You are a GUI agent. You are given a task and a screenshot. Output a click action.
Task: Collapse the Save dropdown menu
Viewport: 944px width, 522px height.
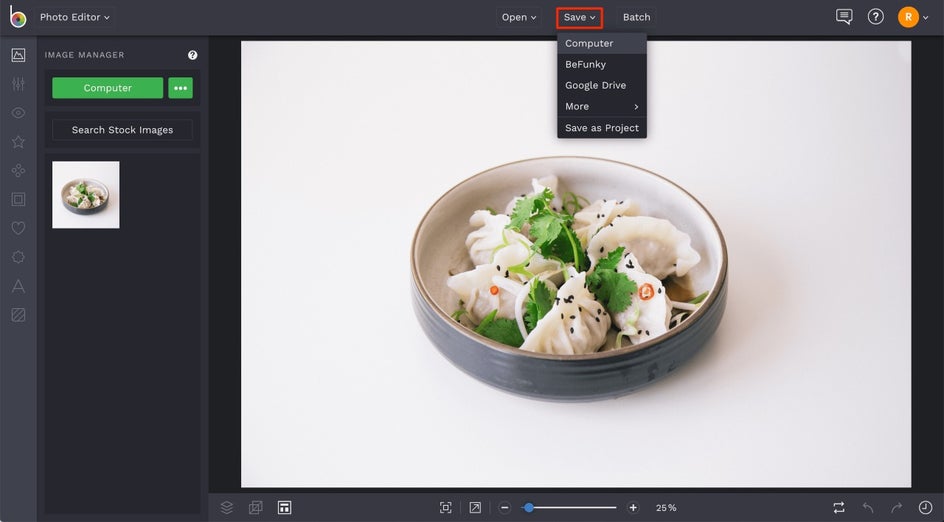coord(579,17)
